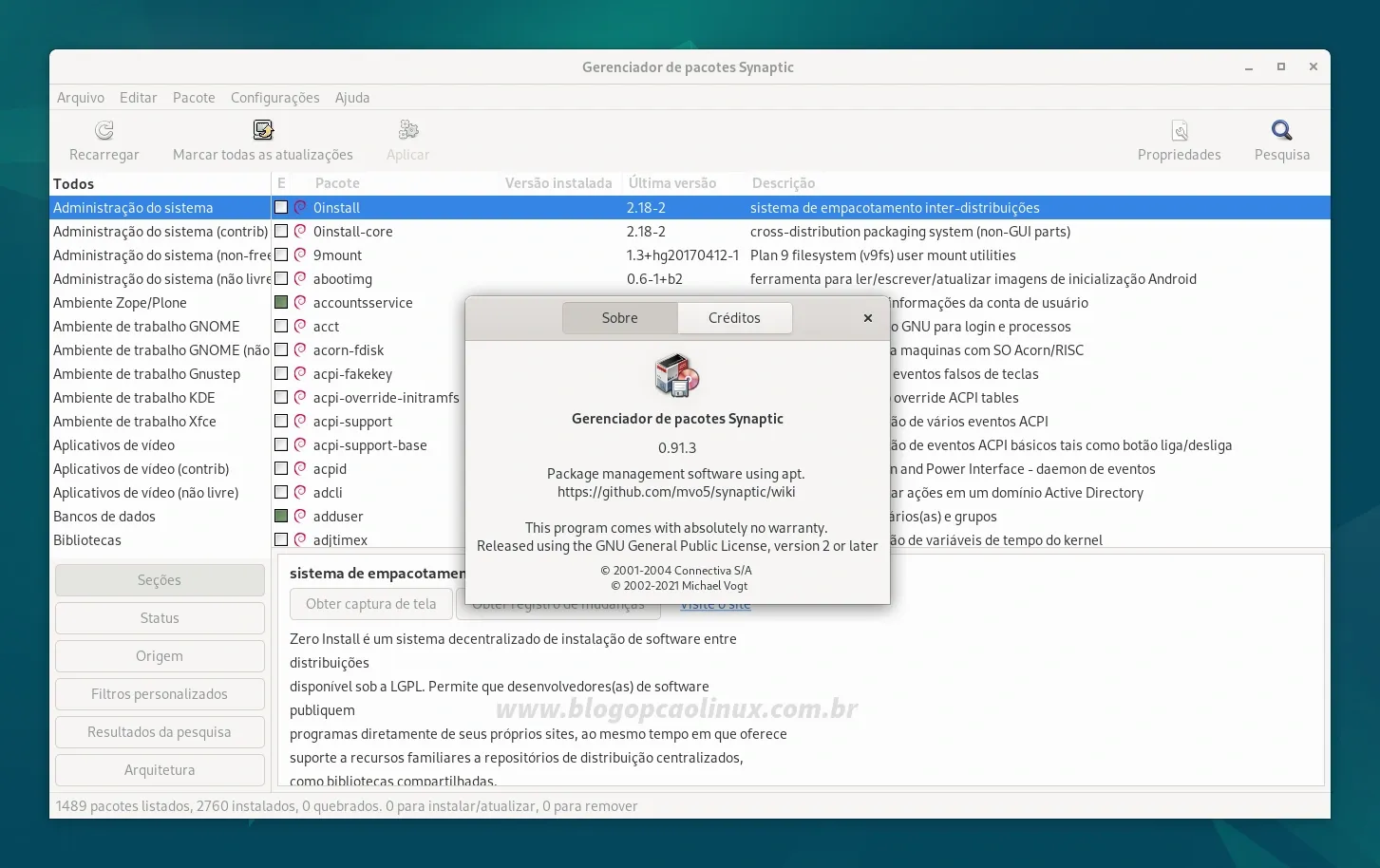The image size is (1380, 868).
Task: Toggle status checkbox for acpid
Action: 281,468
